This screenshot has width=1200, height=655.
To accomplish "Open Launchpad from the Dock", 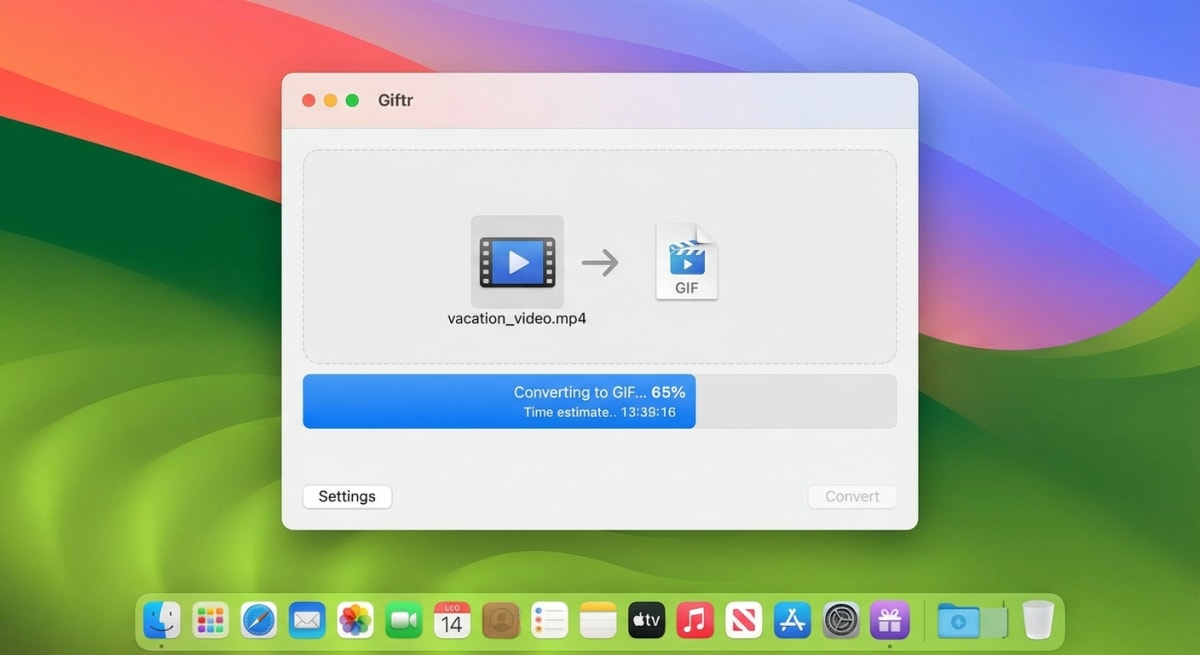I will click(210, 620).
